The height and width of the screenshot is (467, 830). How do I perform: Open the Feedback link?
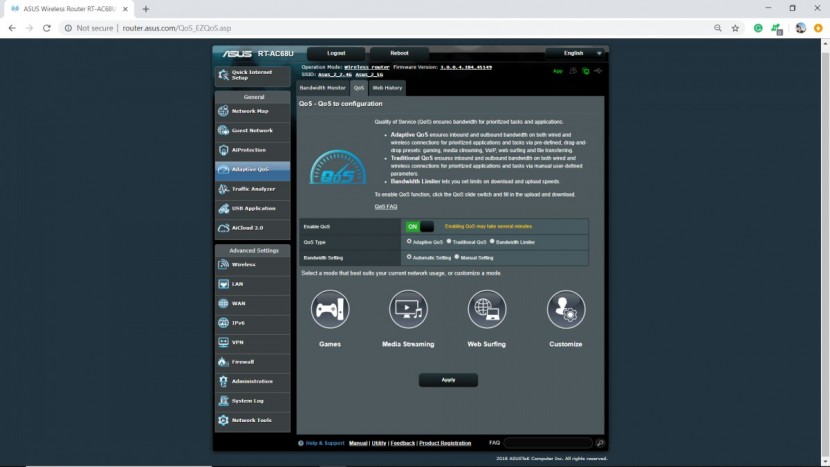click(403, 443)
